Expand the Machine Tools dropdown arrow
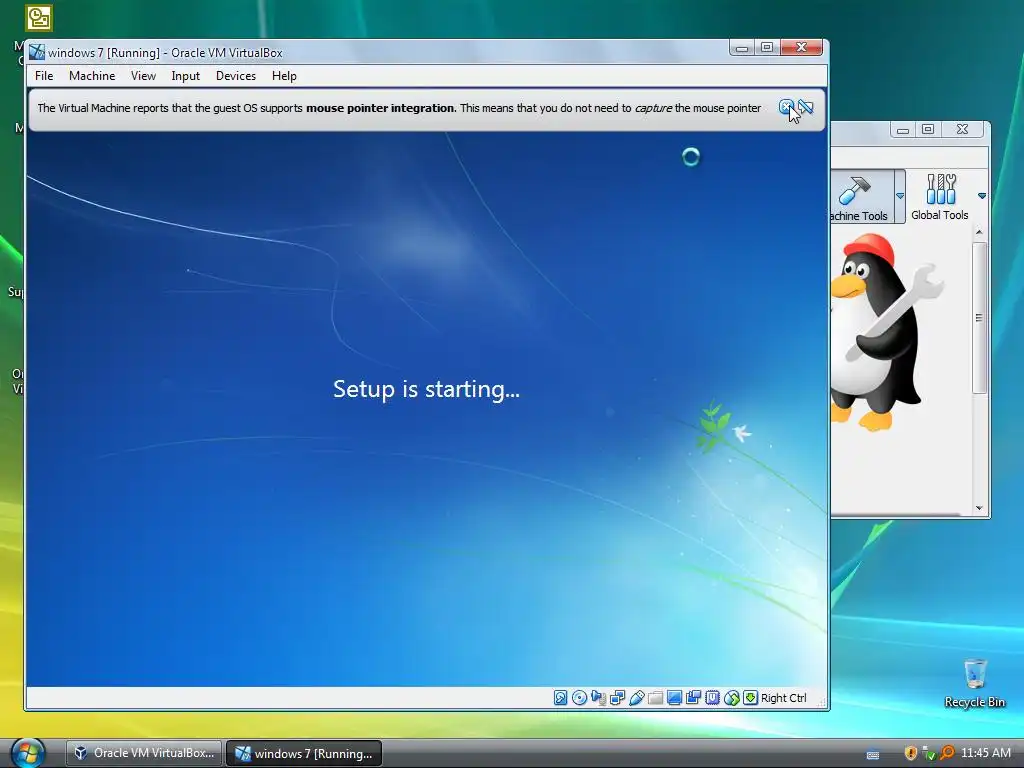The width and height of the screenshot is (1024, 768). (900, 196)
